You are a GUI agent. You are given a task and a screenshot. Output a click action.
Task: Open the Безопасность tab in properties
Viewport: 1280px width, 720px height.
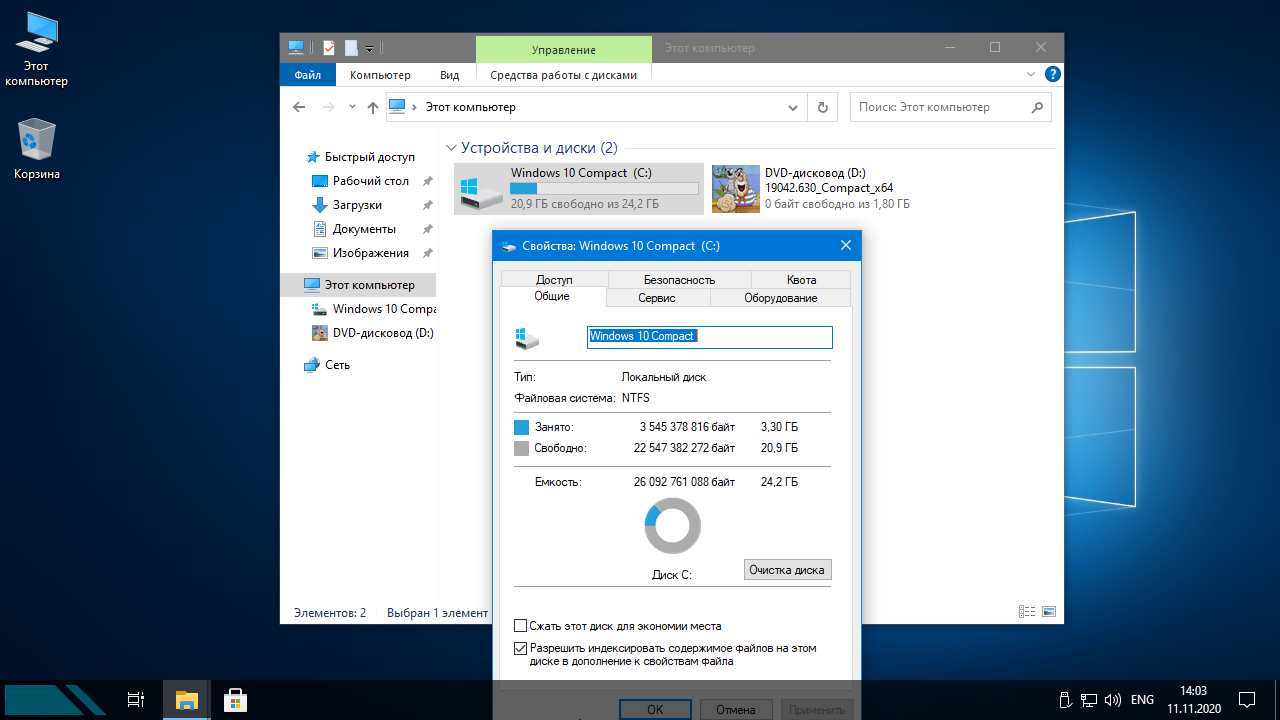(679, 280)
